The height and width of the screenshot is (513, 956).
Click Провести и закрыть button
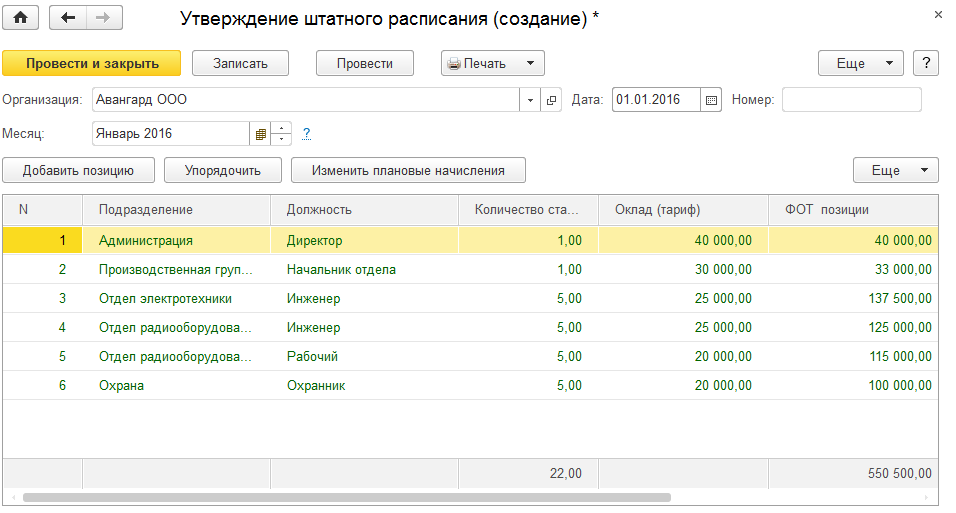(x=92, y=63)
